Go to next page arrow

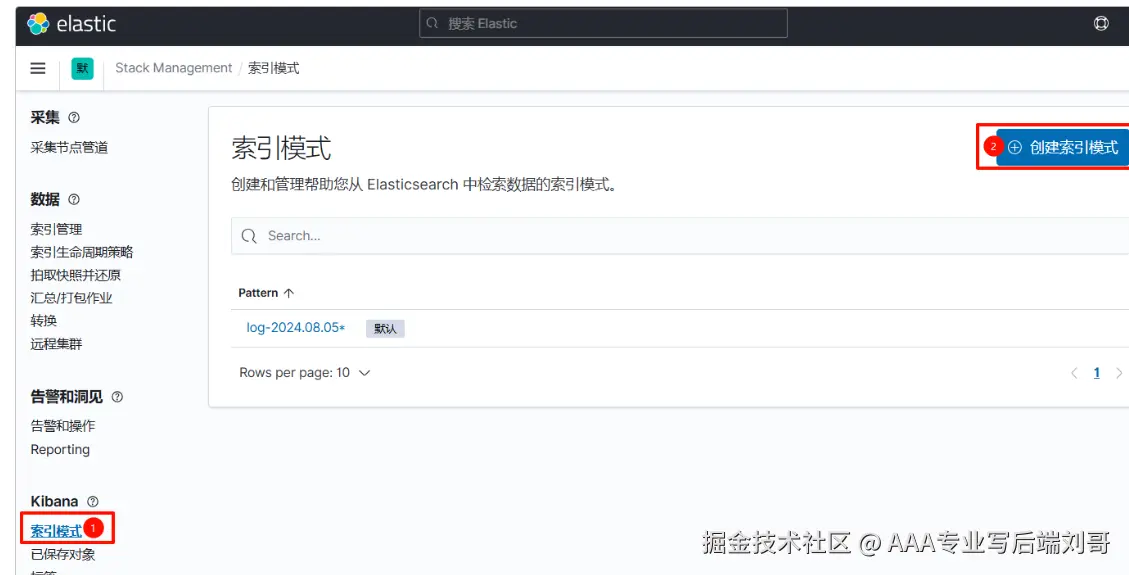[x=1119, y=373]
